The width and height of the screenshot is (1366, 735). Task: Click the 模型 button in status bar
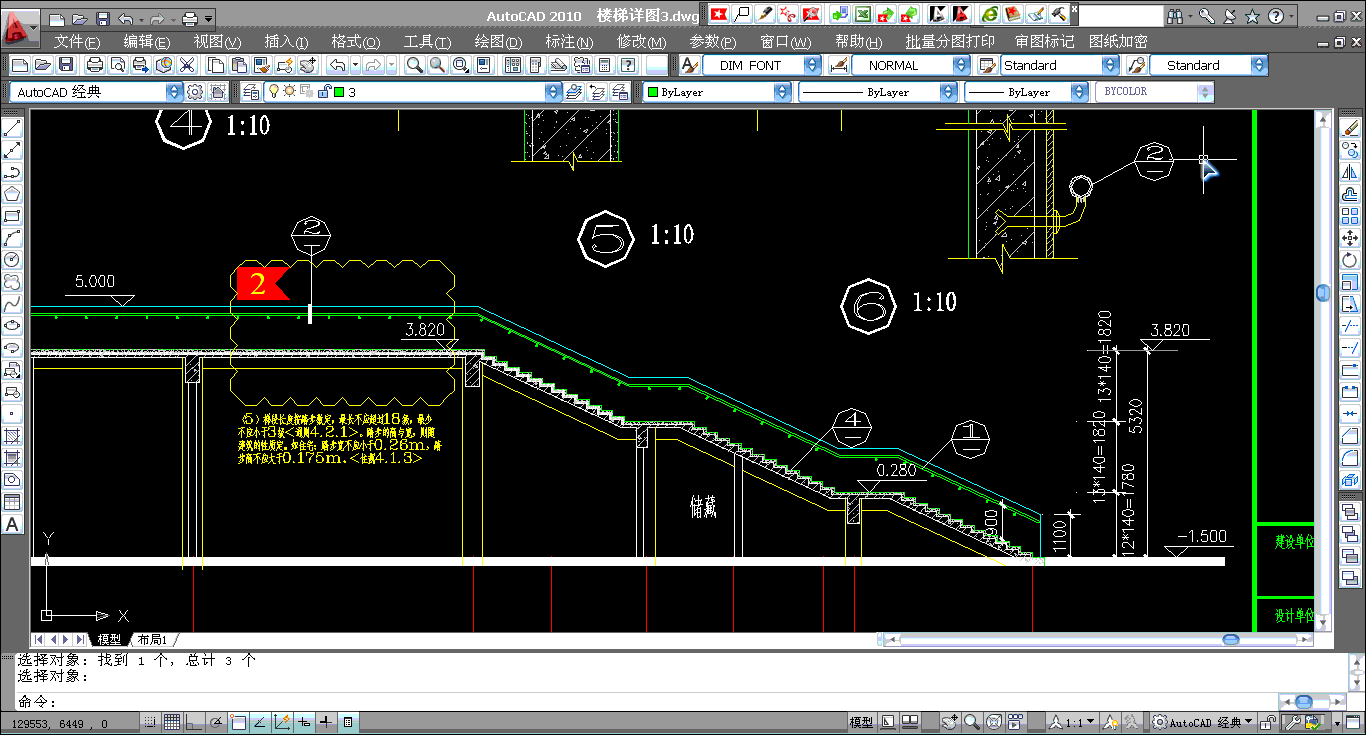(x=860, y=722)
